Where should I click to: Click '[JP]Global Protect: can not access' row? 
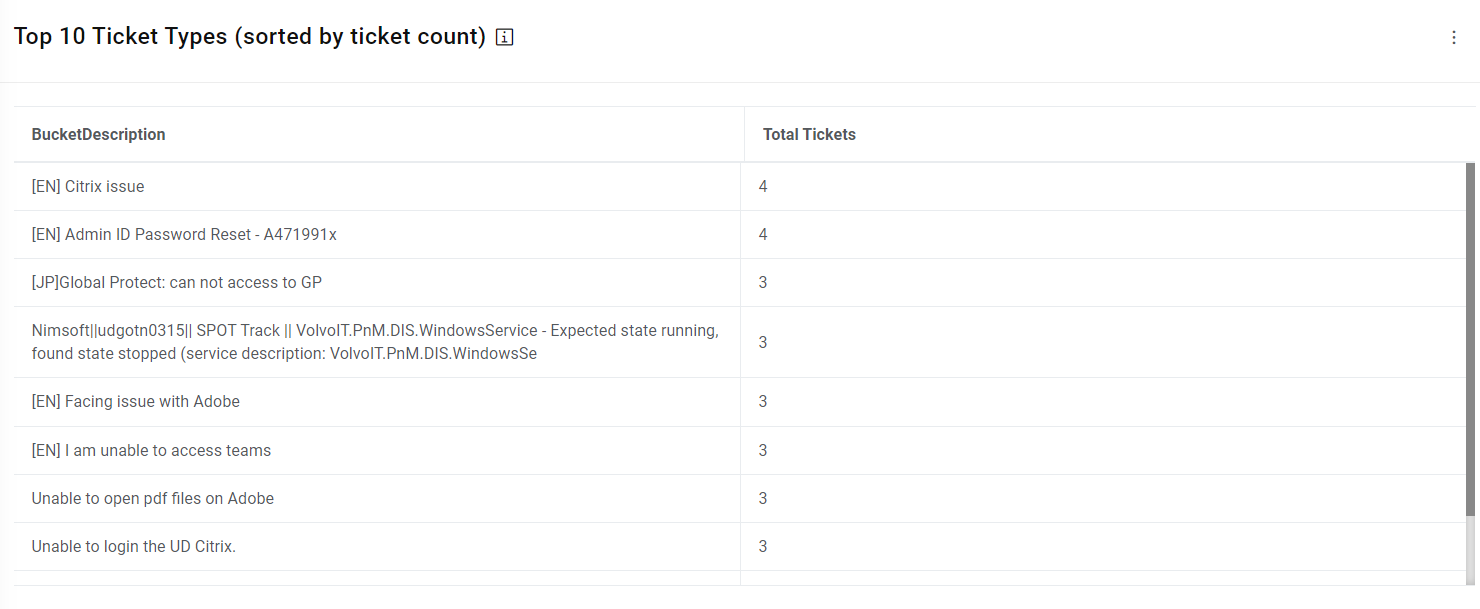pyautogui.click(x=177, y=283)
